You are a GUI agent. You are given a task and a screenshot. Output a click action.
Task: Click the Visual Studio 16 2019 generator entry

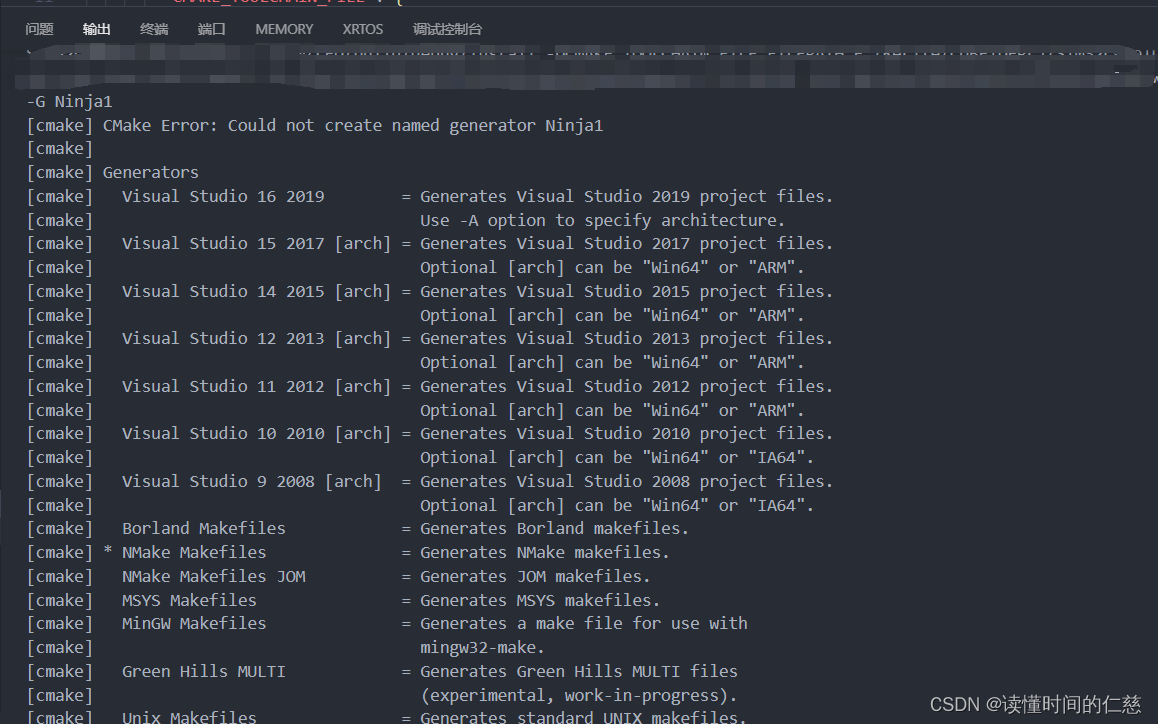(222, 196)
